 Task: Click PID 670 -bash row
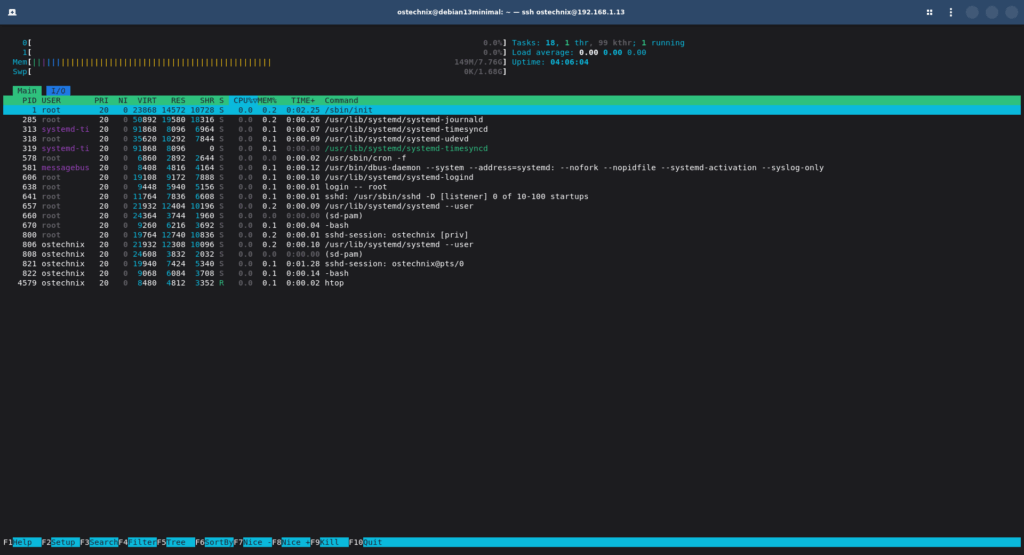pyautogui.click(x=512, y=225)
